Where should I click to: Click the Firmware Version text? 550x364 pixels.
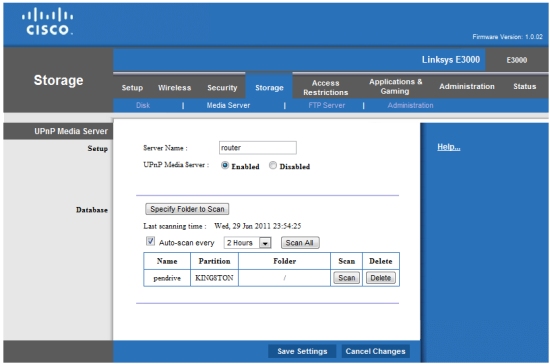[507, 37]
